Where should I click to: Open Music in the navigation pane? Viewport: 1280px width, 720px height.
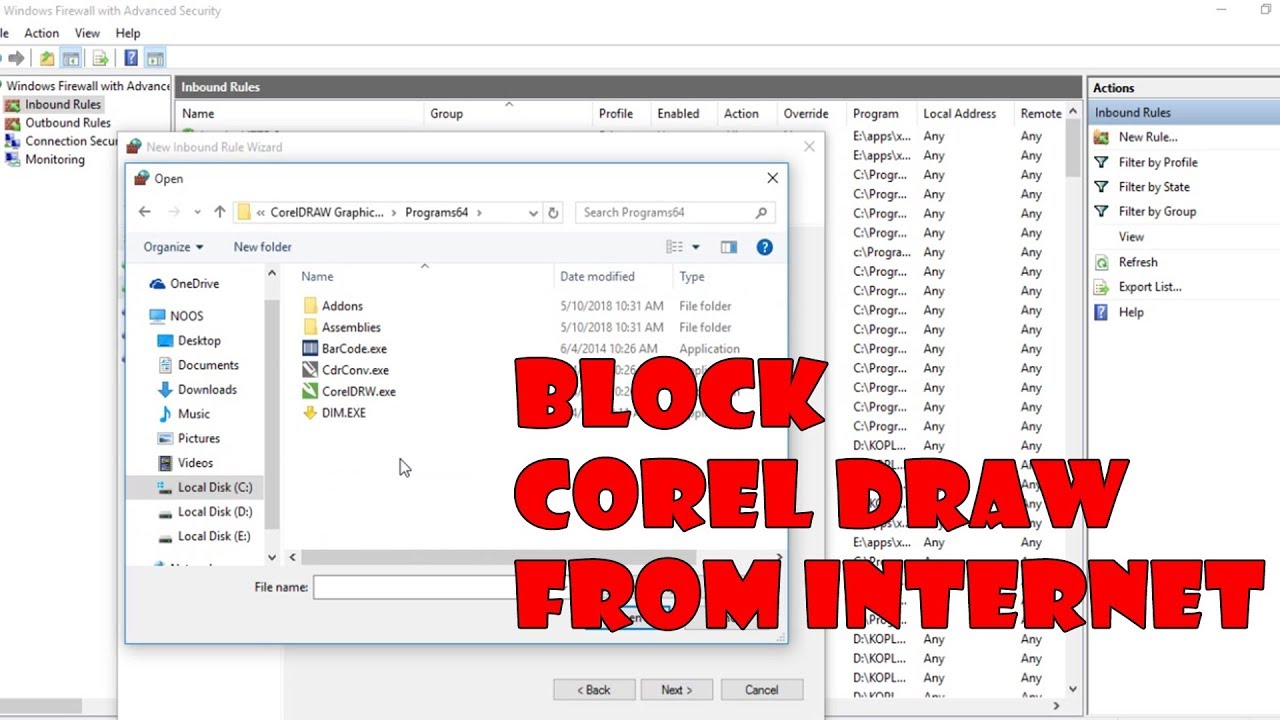click(x=193, y=414)
